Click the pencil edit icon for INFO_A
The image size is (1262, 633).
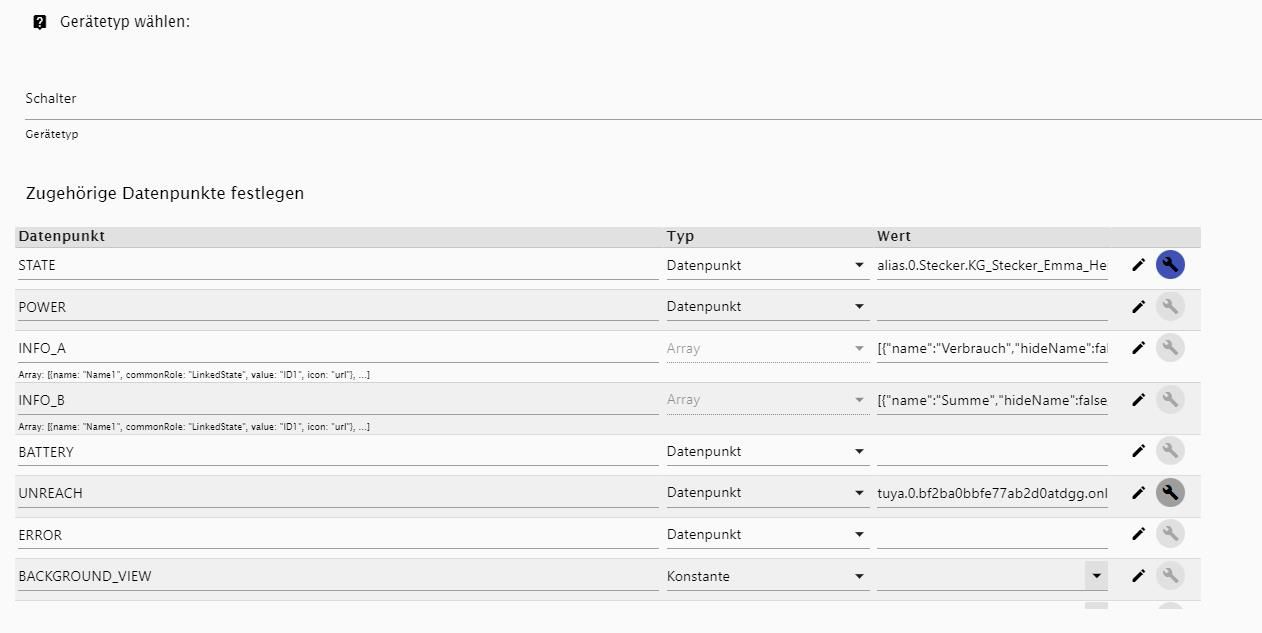click(x=1138, y=348)
